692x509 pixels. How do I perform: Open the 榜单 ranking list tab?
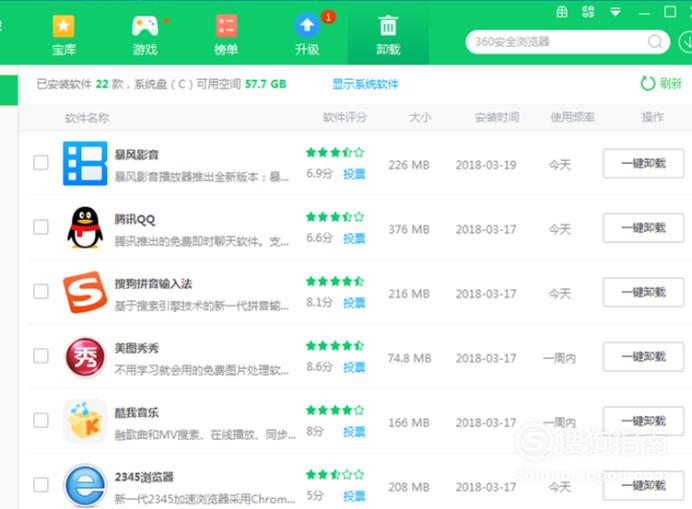[x=226, y=35]
